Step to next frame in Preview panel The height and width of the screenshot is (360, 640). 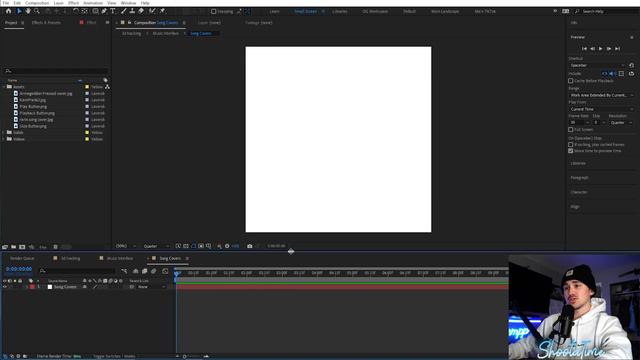coord(609,49)
